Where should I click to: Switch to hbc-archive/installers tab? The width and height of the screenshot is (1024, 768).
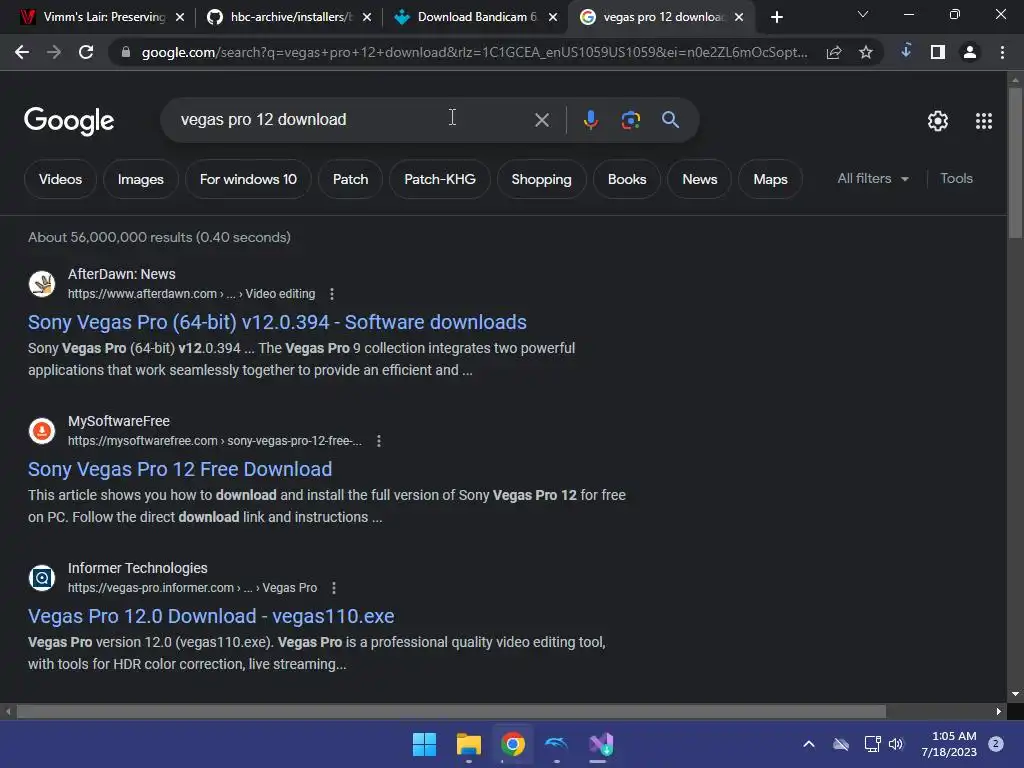click(287, 17)
